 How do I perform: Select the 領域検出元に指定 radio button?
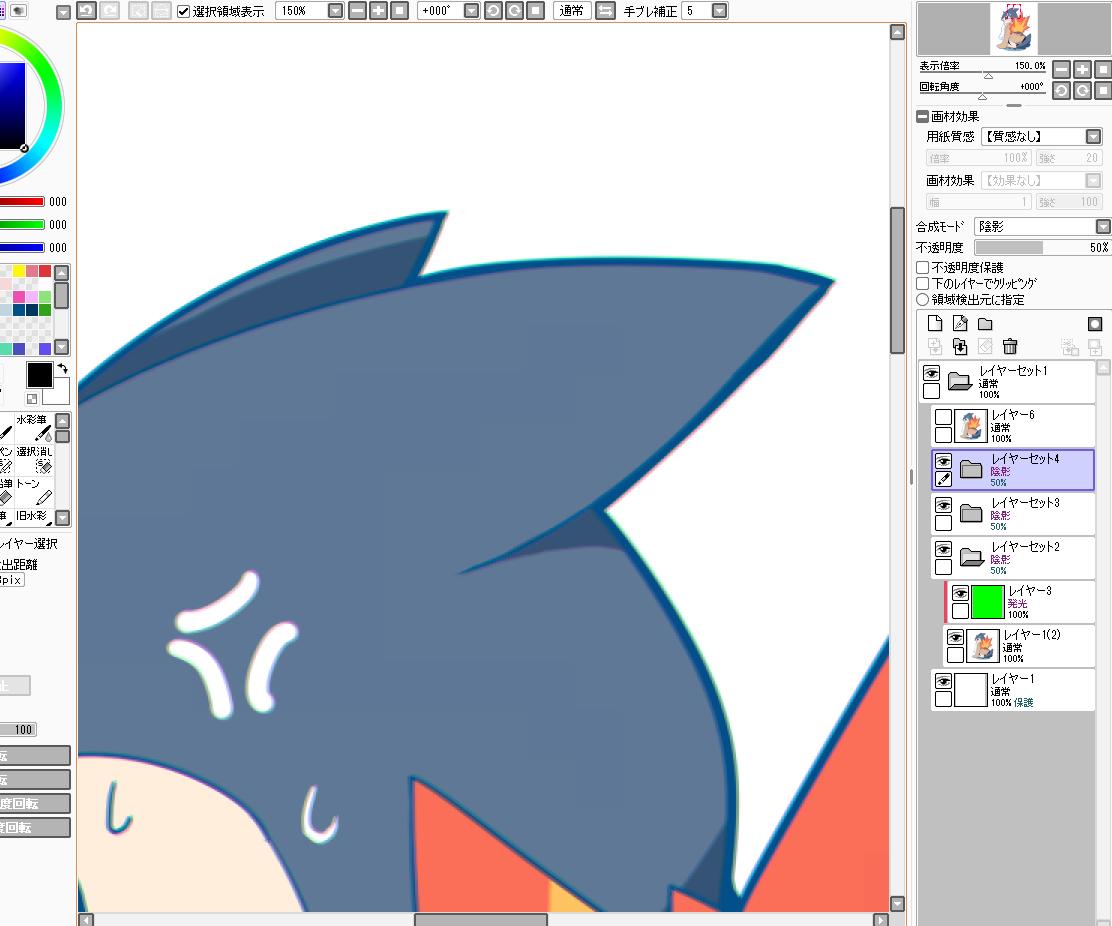pyautogui.click(x=923, y=299)
